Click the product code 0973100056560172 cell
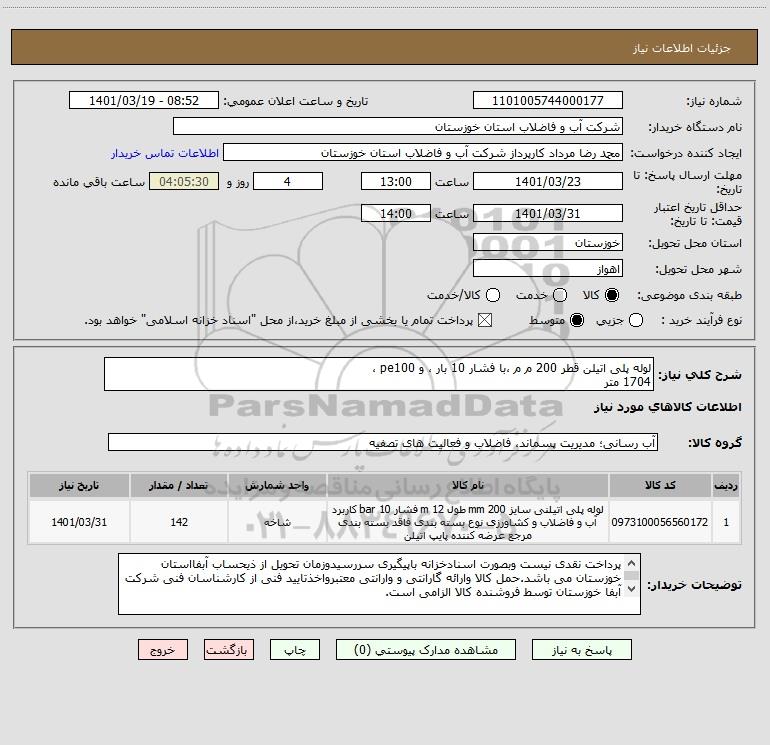Viewport: 770px width, 745px height. coord(660,522)
